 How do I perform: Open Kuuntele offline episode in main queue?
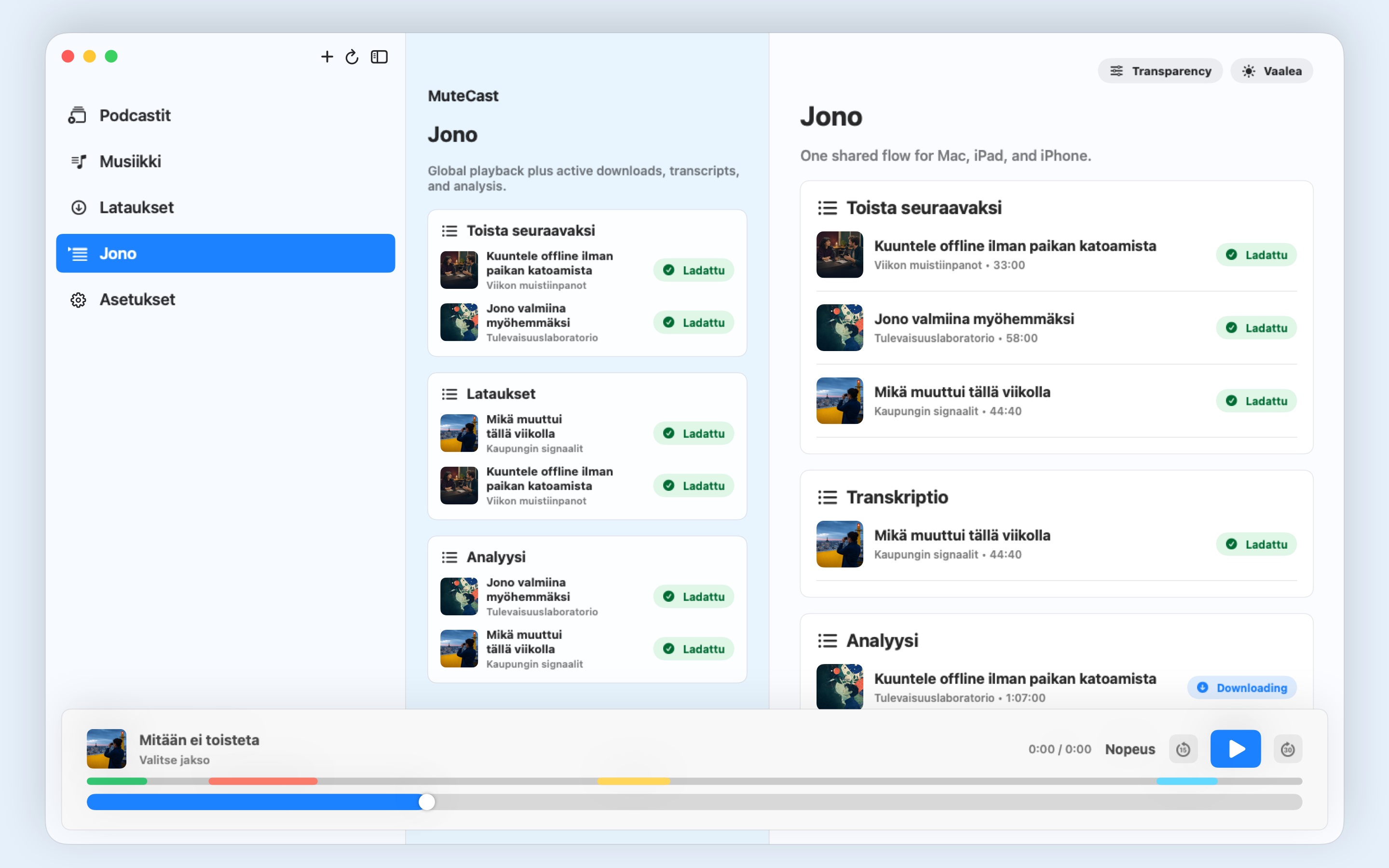pos(1056,254)
